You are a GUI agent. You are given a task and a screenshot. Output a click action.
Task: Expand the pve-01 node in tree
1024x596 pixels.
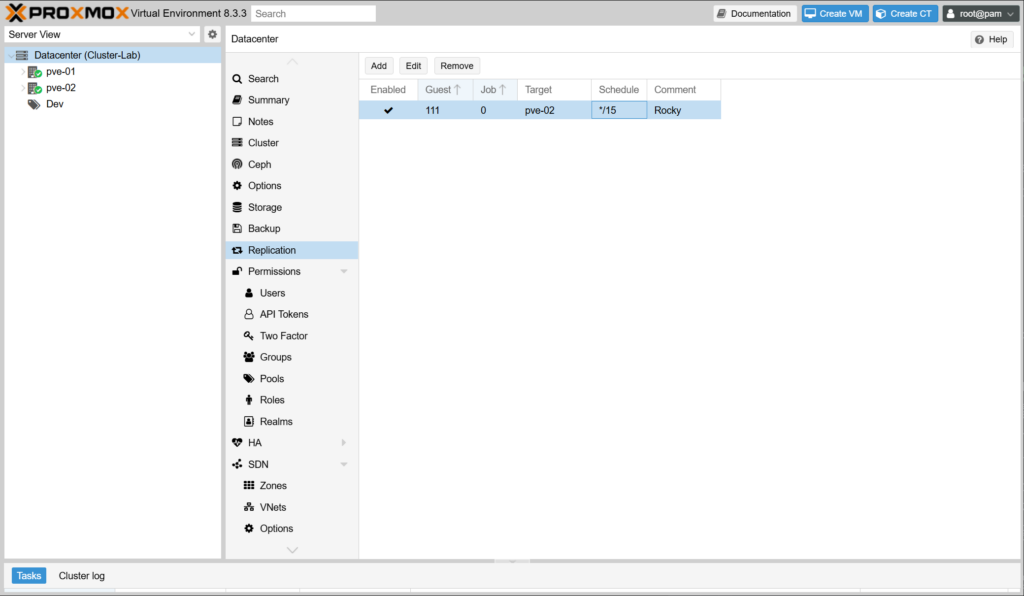click(23, 72)
